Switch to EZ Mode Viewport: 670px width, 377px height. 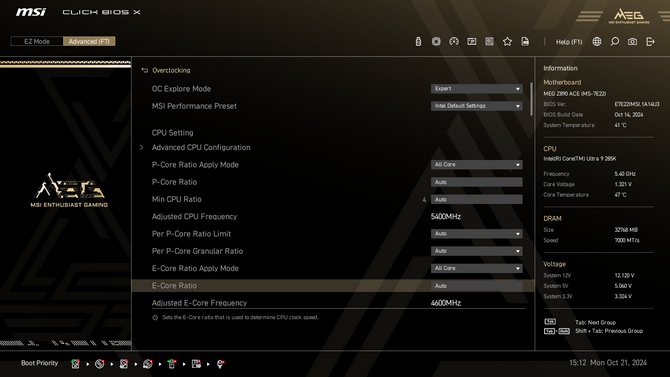pos(37,41)
